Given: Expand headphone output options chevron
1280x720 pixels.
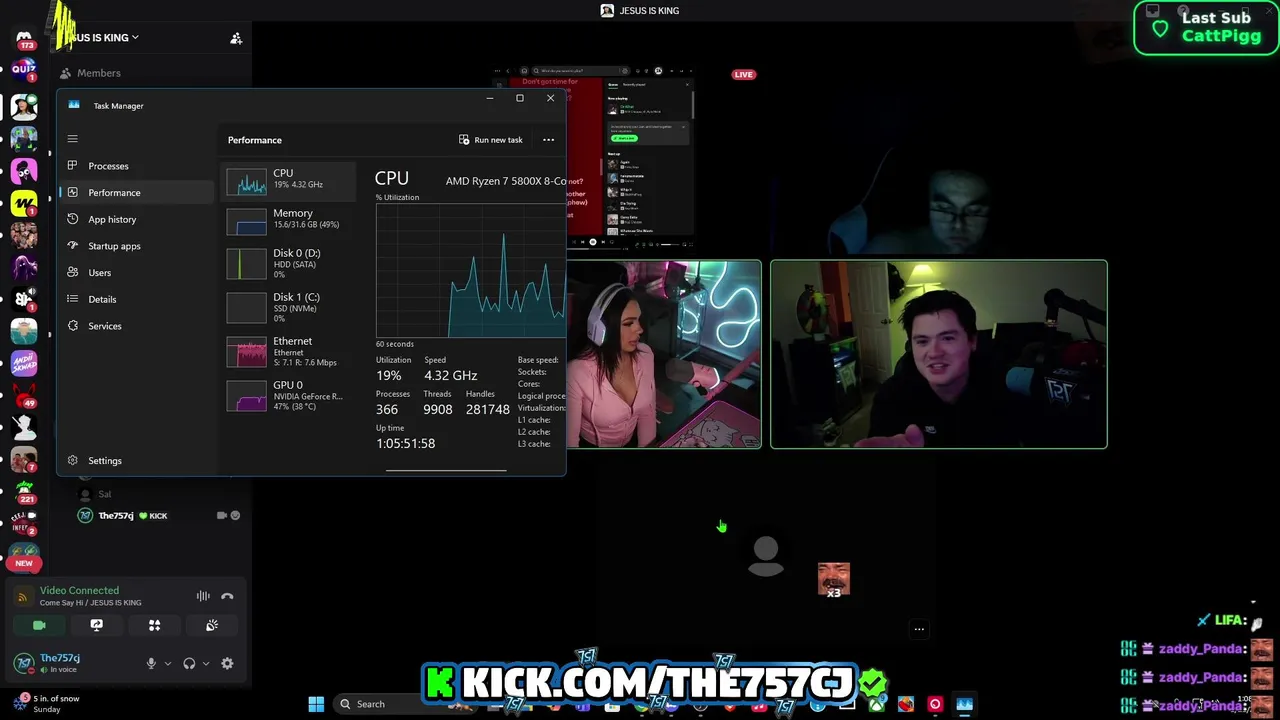Looking at the screenshot, I should [206, 663].
